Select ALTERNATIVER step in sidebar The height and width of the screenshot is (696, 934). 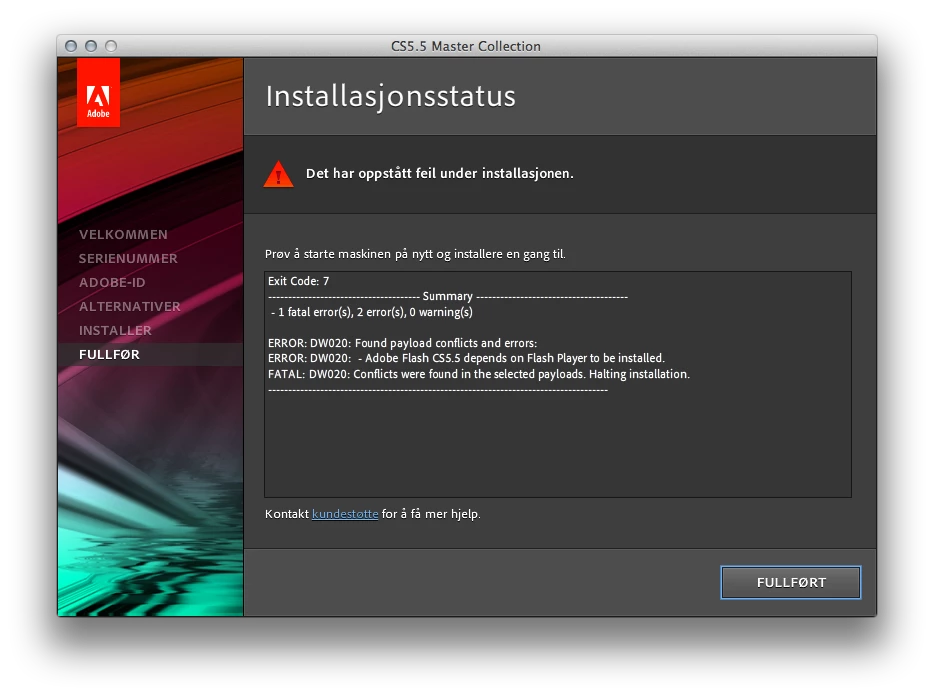(129, 306)
